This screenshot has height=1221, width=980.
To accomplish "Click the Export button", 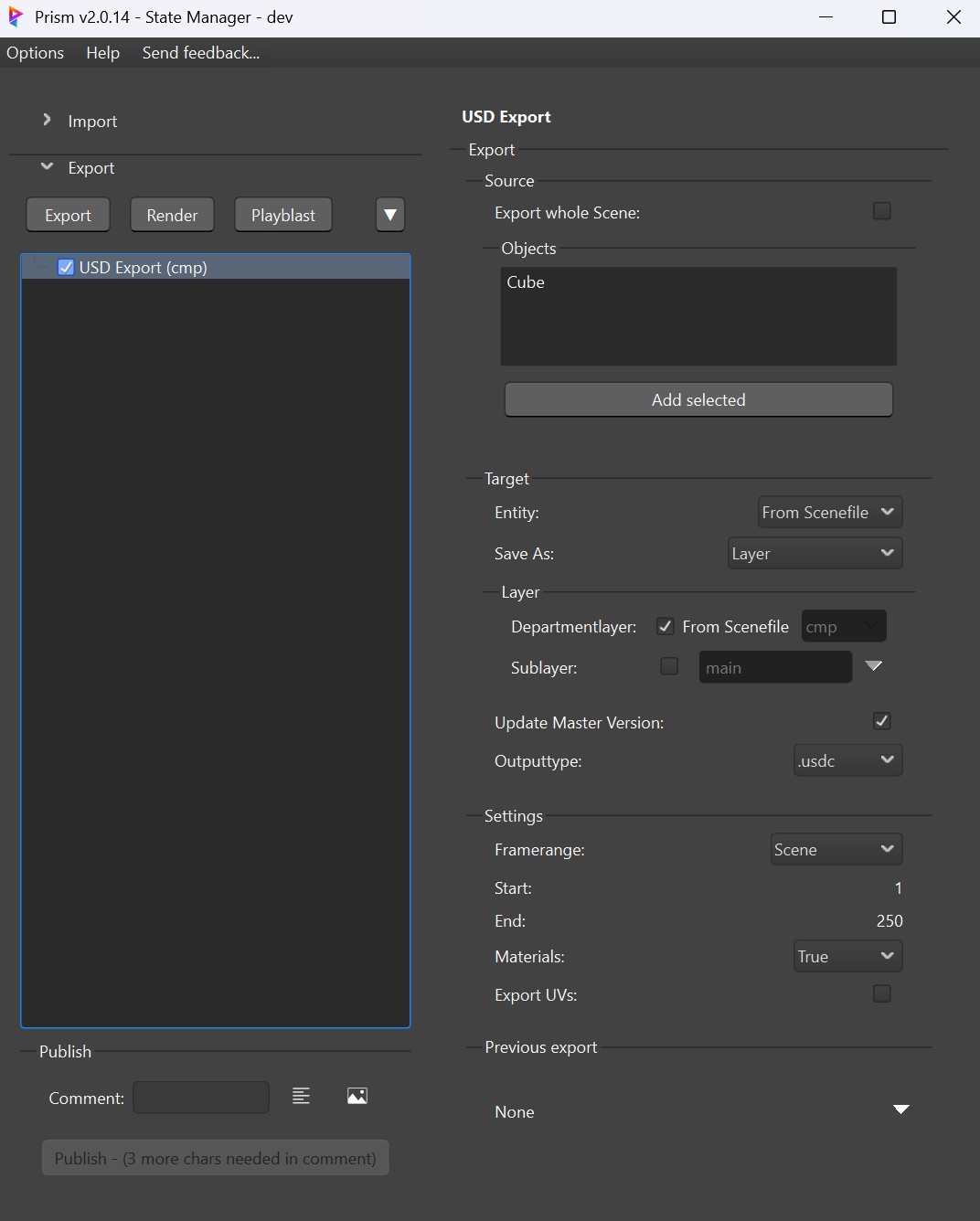I will 68,215.
